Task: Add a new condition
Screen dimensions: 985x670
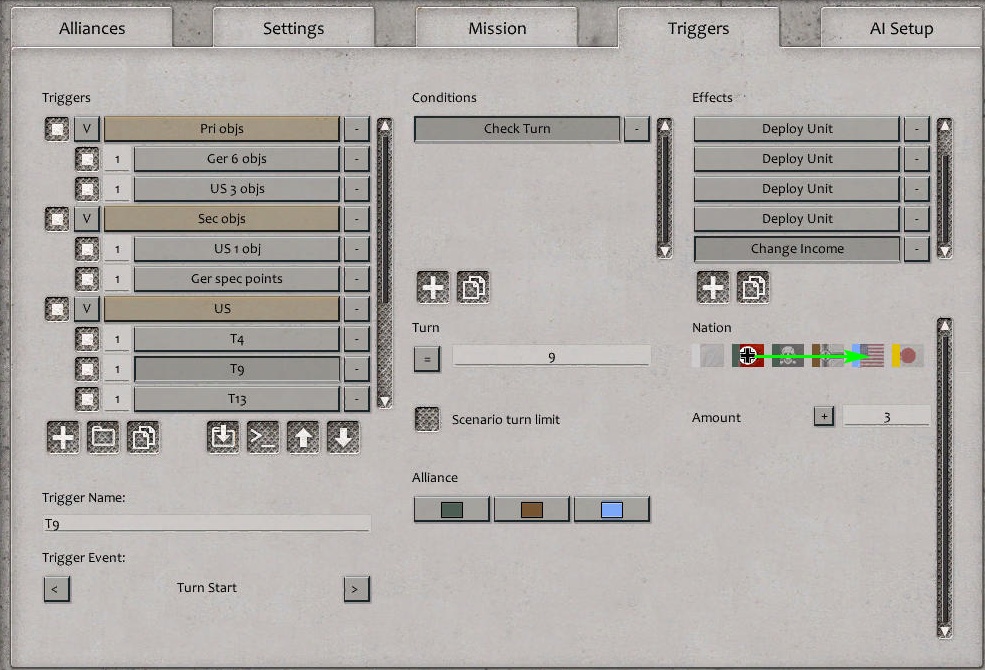Action: (433, 287)
